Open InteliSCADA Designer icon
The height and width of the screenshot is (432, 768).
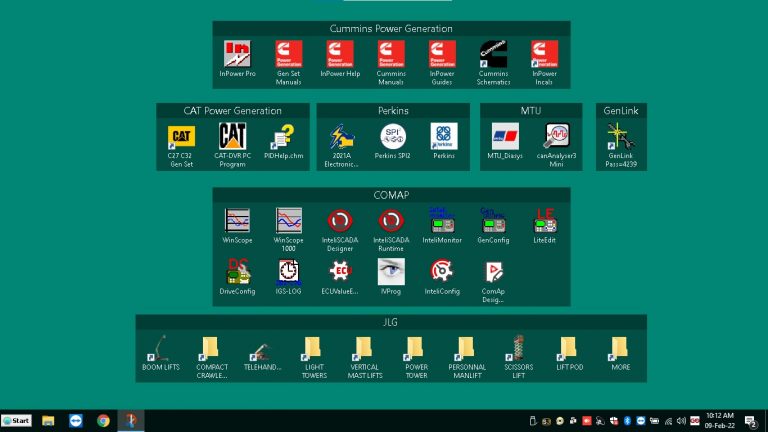tap(341, 220)
